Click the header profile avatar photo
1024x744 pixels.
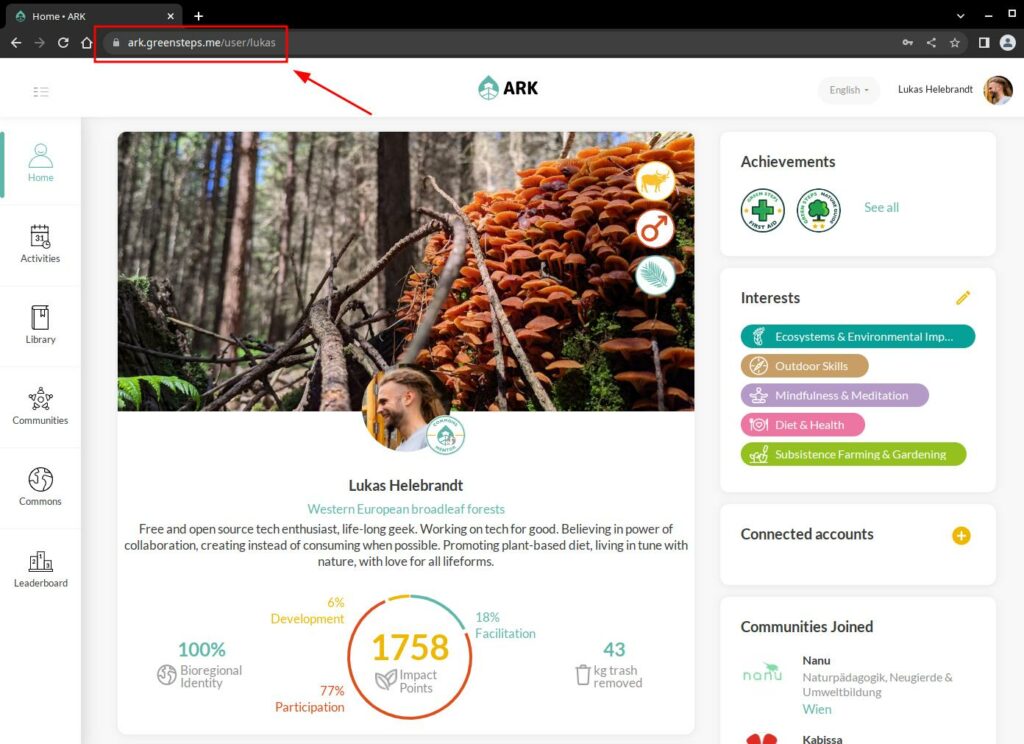[999, 89]
